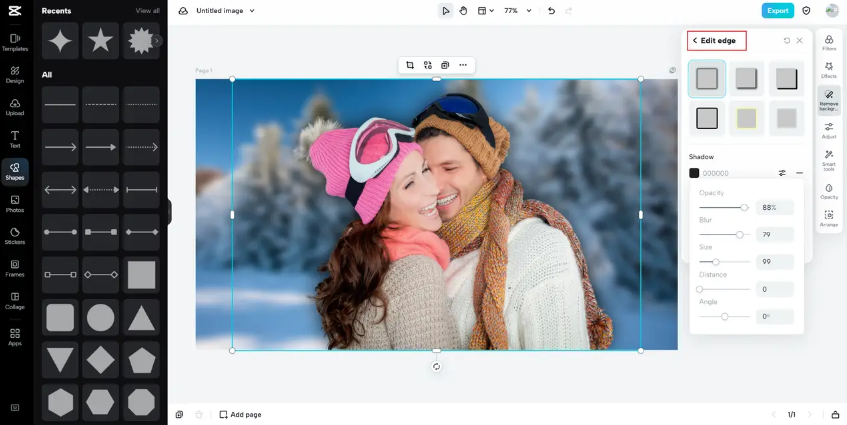
Task: Go back from Edit edge panel
Action: point(695,41)
